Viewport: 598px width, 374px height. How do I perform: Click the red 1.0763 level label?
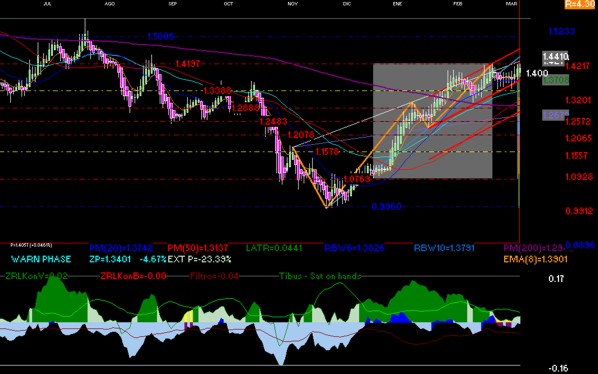click(357, 179)
